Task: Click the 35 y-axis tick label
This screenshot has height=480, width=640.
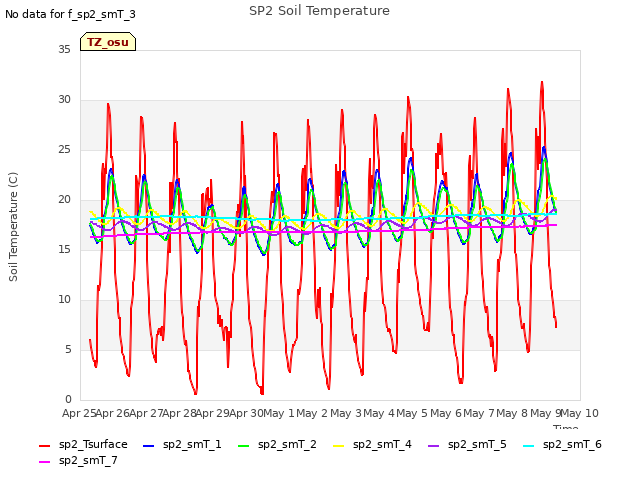Action: 64,49
